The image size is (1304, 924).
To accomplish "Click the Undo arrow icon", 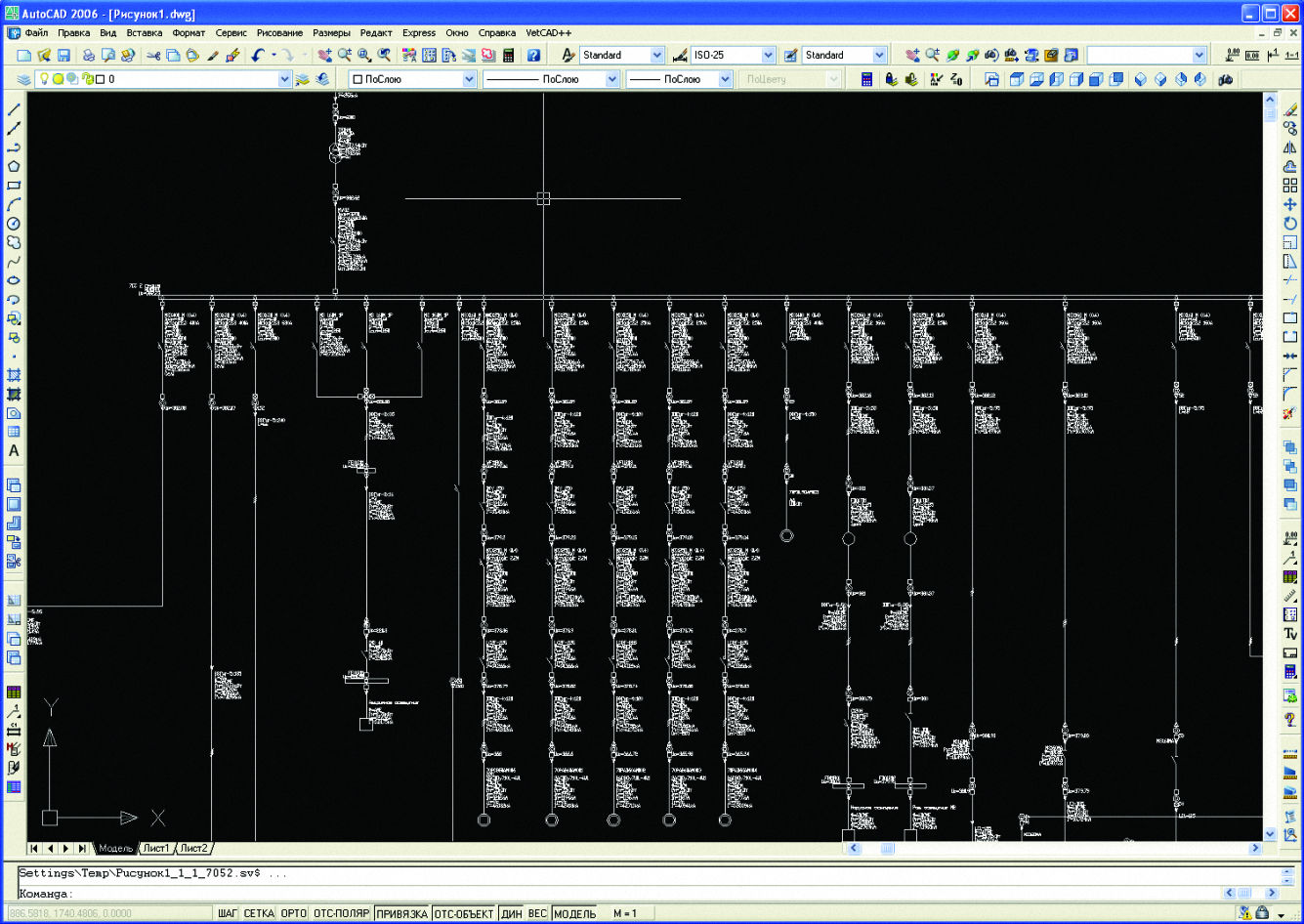I will pos(258,56).
